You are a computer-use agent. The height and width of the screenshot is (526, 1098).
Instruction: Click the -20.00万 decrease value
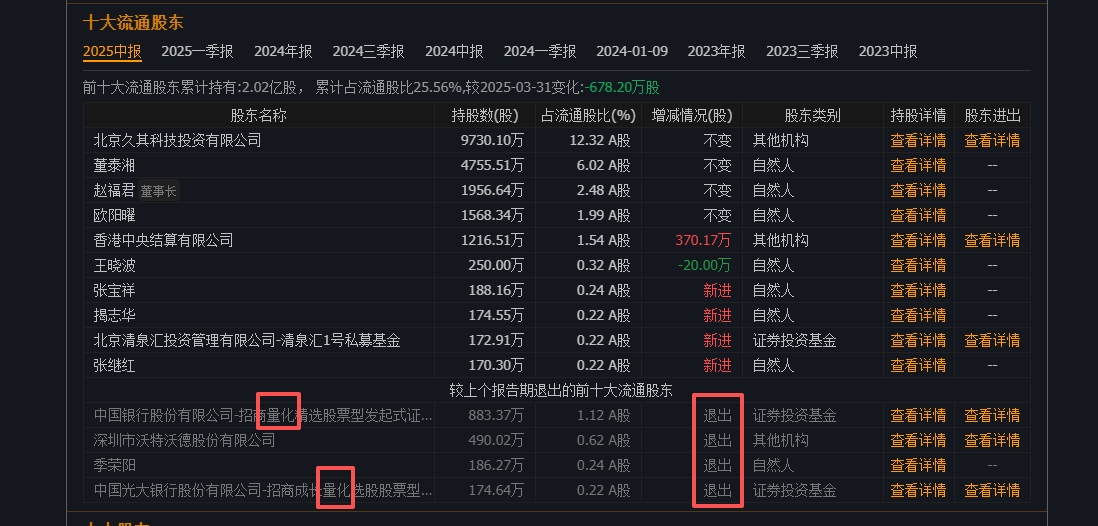click(704, 265)
